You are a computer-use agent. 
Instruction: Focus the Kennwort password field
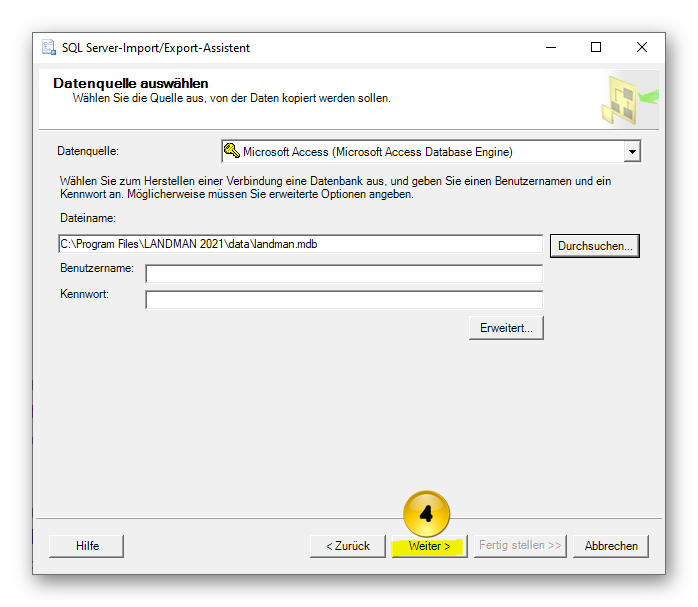coord(344,299)
